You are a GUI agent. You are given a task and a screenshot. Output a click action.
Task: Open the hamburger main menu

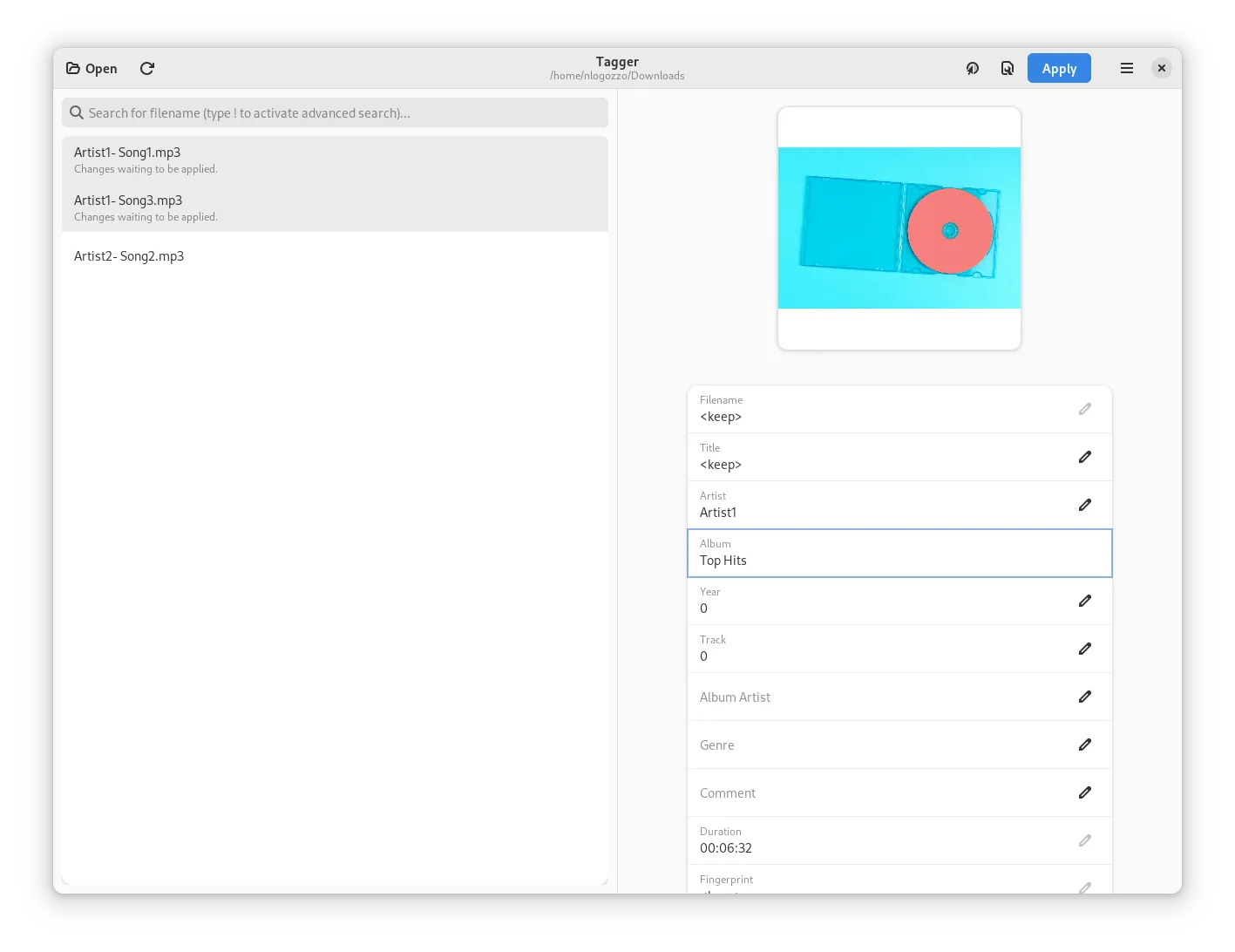point(1127,68)
